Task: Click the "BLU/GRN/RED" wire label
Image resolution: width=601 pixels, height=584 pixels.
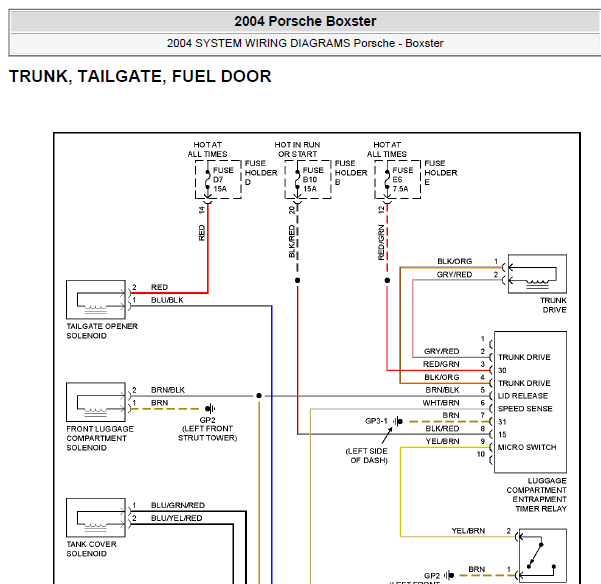Action: (x=178, y=505)
